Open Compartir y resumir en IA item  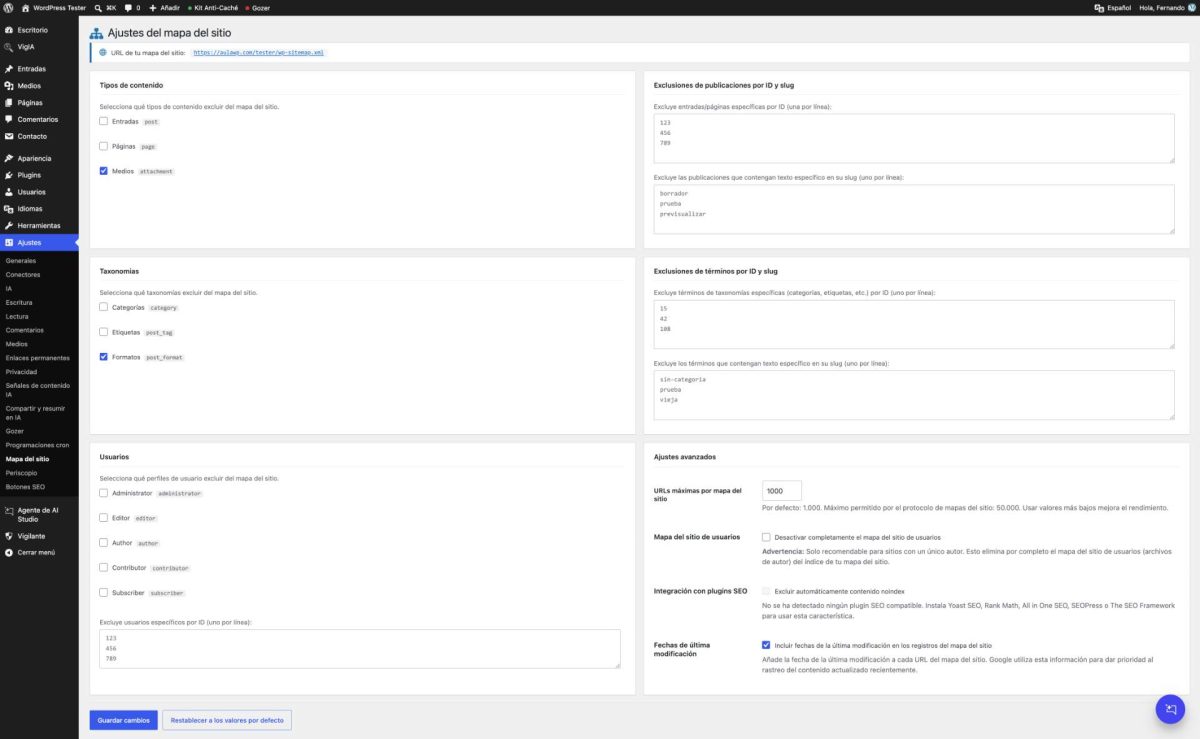(36, 413)
